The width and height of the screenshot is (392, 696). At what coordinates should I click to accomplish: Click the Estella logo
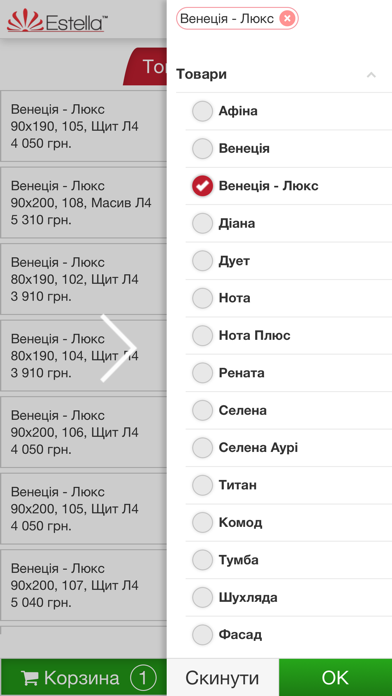pyautogui.click(x=58, y=21)
